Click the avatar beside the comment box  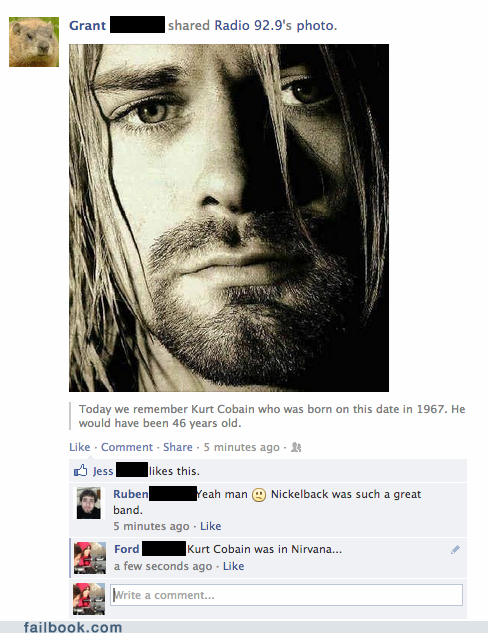[89, 599]
